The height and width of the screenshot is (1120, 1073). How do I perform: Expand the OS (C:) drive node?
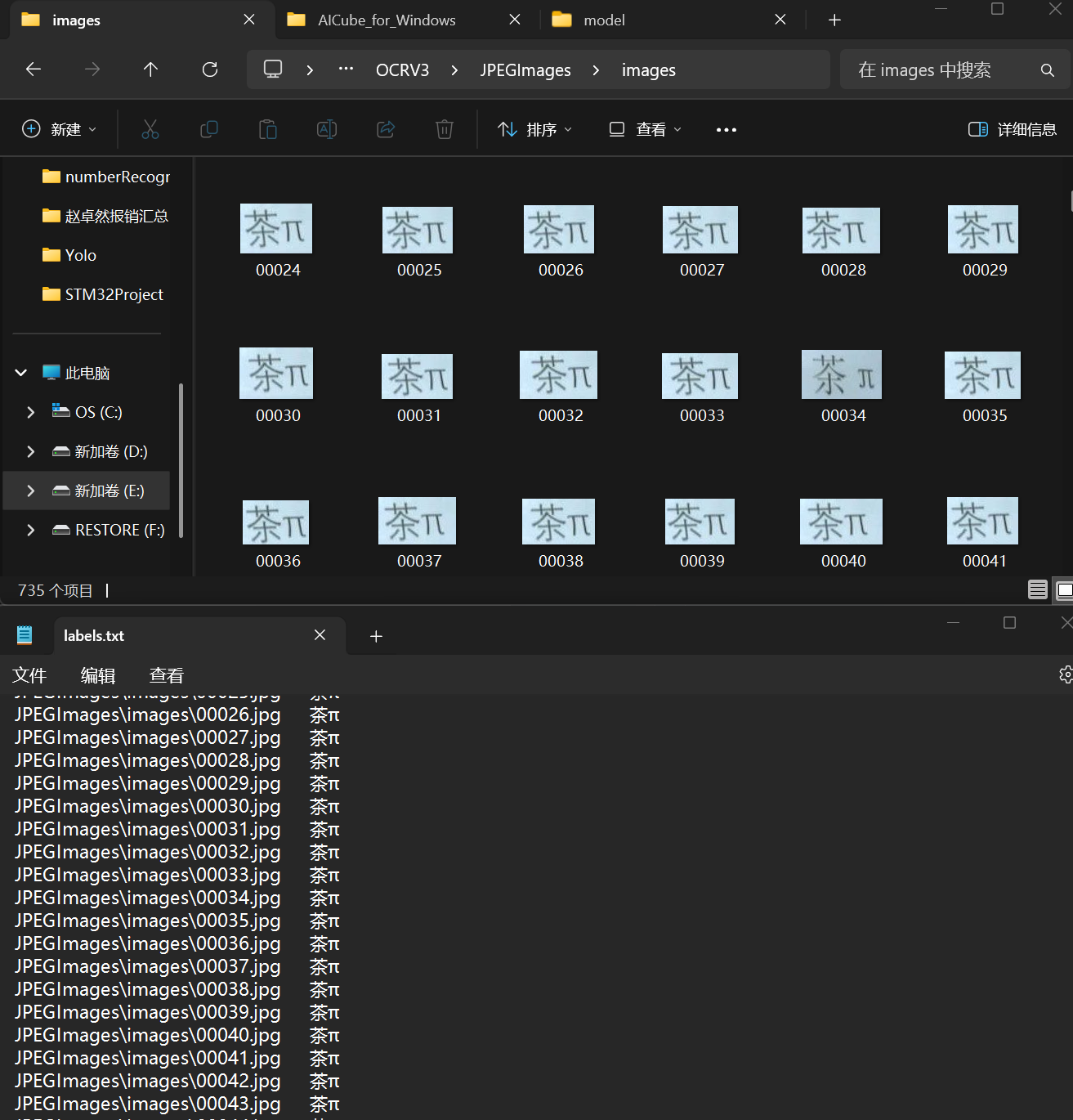click(31, 412)
